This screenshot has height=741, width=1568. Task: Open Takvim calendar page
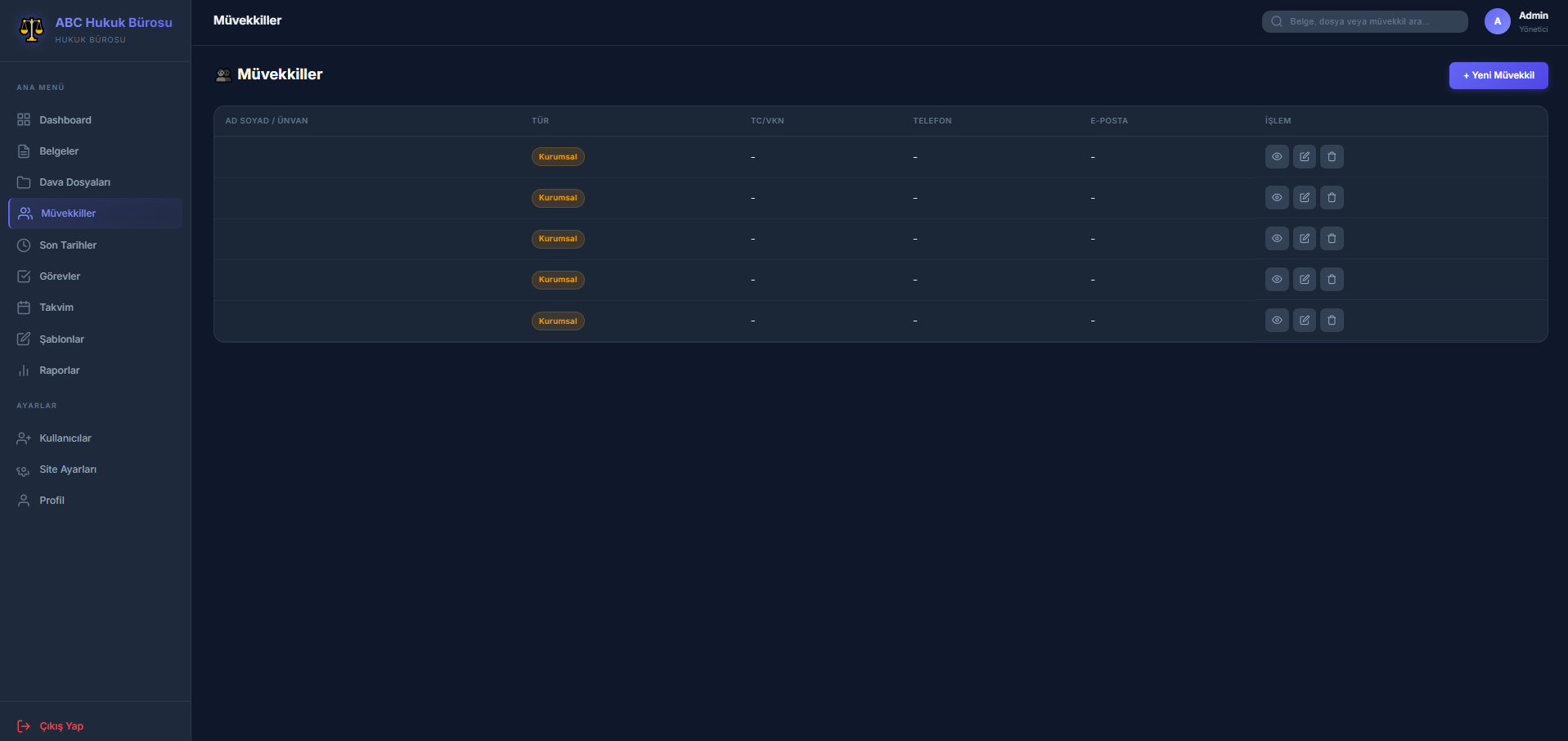click(95, 308)
